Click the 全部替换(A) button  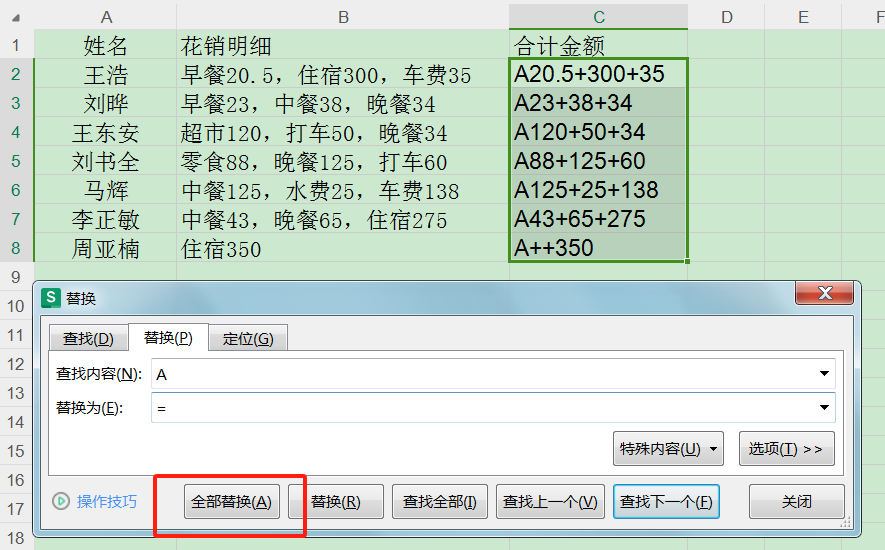231,501
